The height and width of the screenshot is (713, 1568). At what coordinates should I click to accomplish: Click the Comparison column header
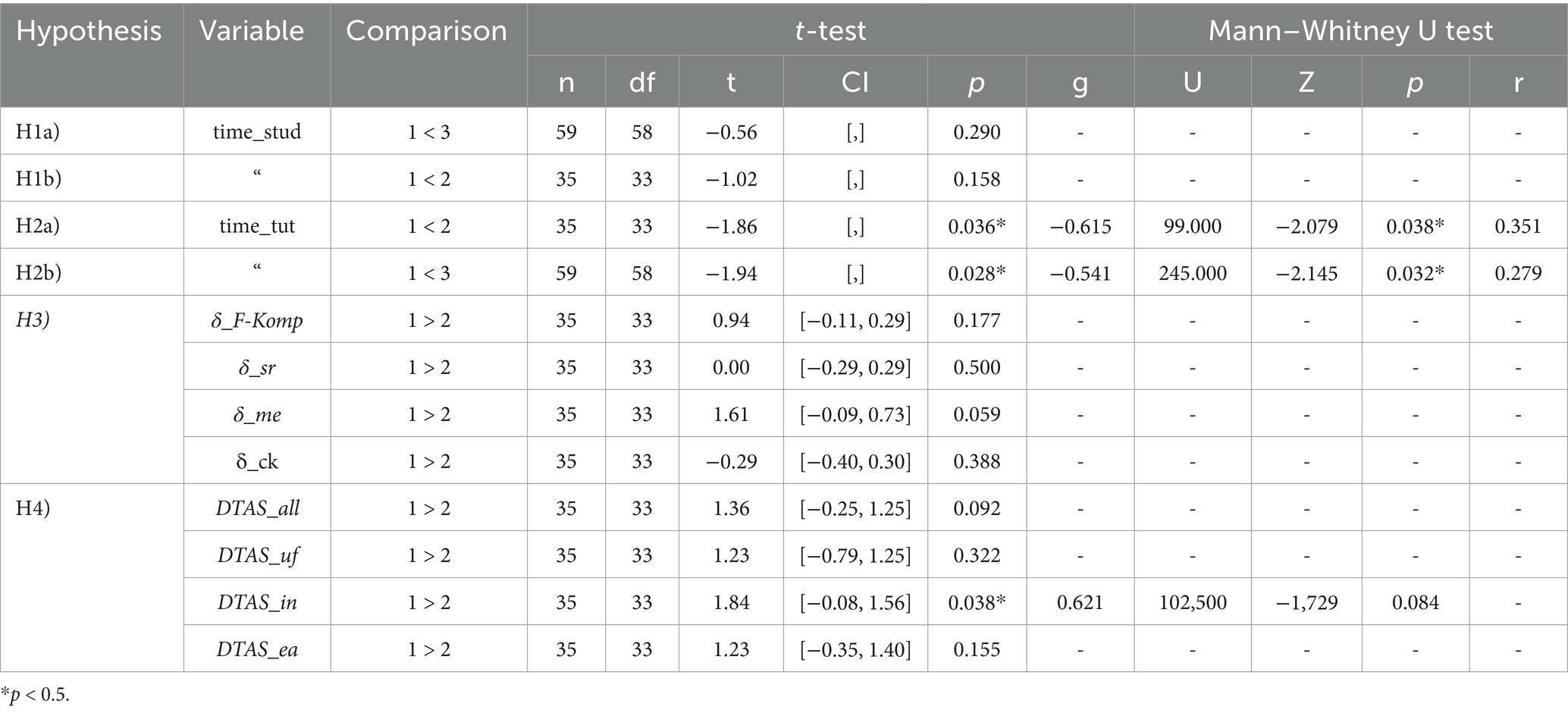(426, 31)
